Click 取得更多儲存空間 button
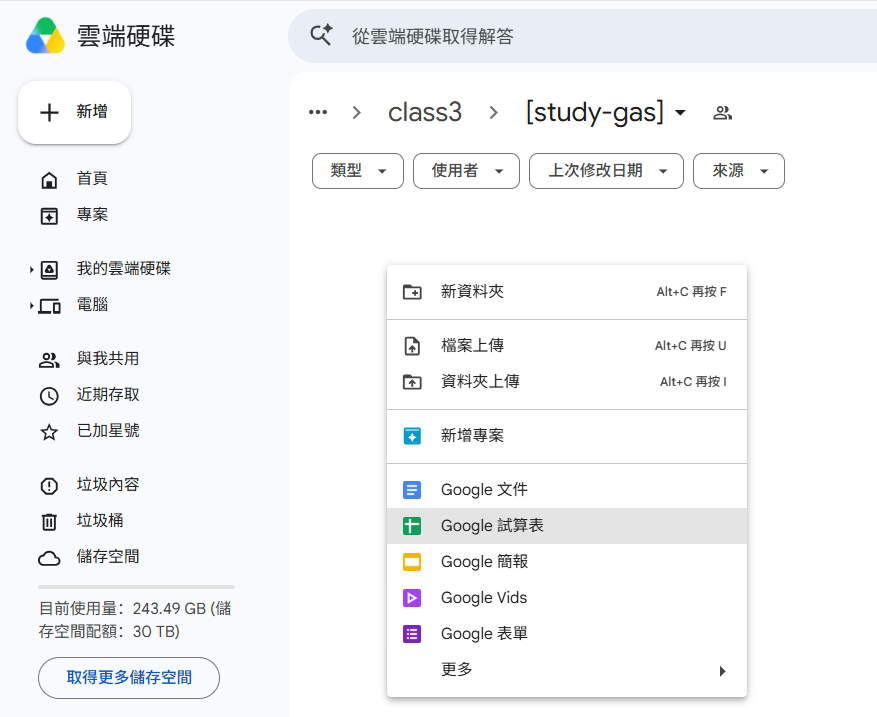This screenshot has width=877, height=717. point(129,677)
